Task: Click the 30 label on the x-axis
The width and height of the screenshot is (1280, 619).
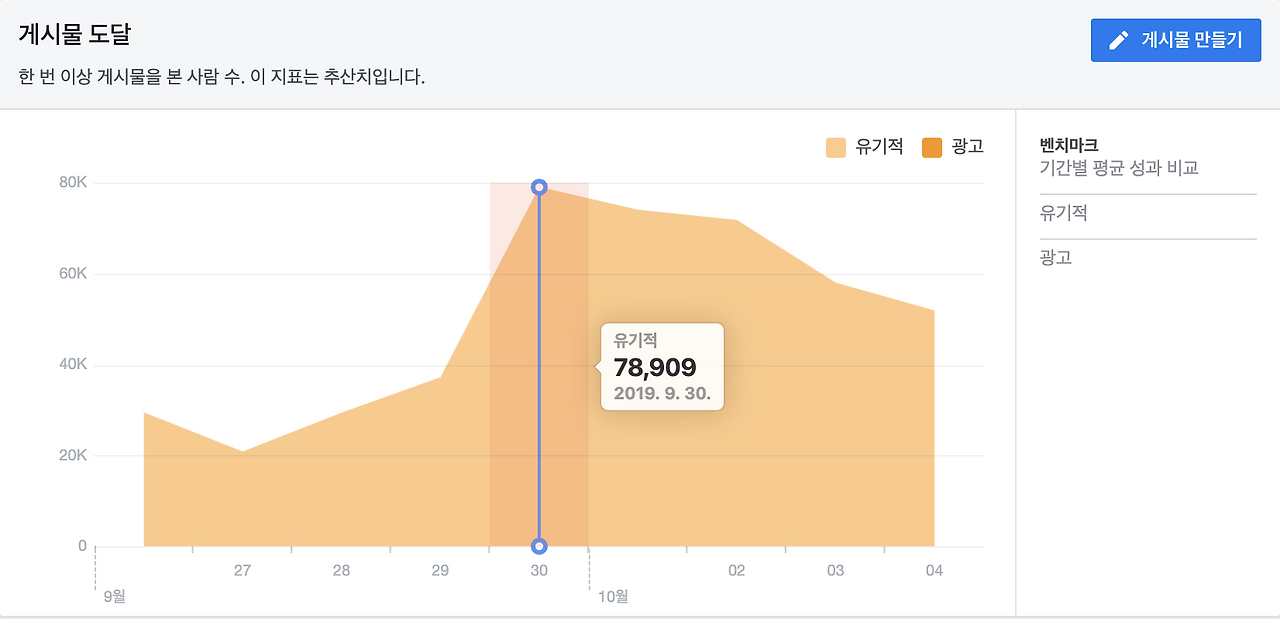Action: [x=539, y=568]
